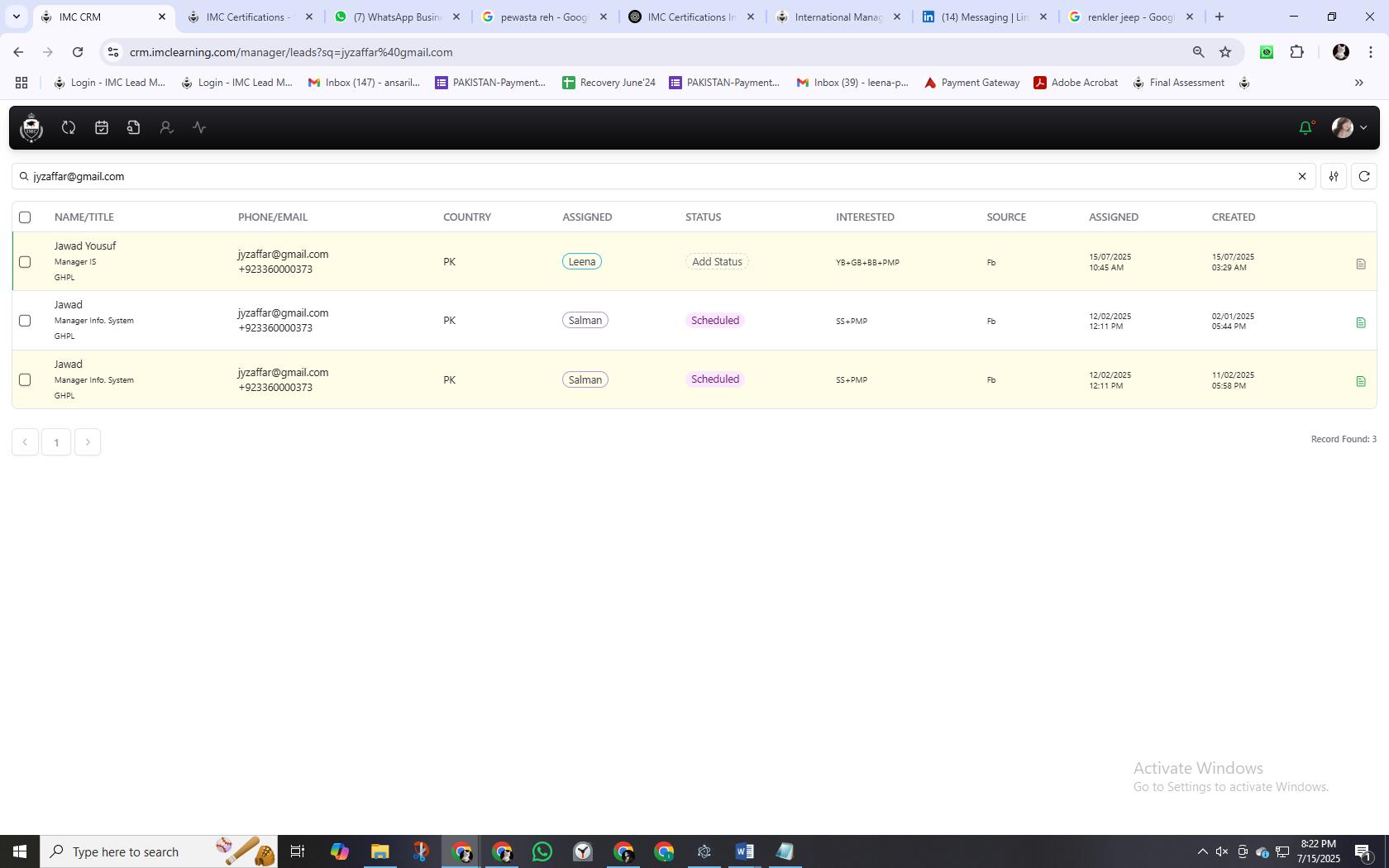
Task: Open the Chrome three-dot menu
Action: point(1371,52)
